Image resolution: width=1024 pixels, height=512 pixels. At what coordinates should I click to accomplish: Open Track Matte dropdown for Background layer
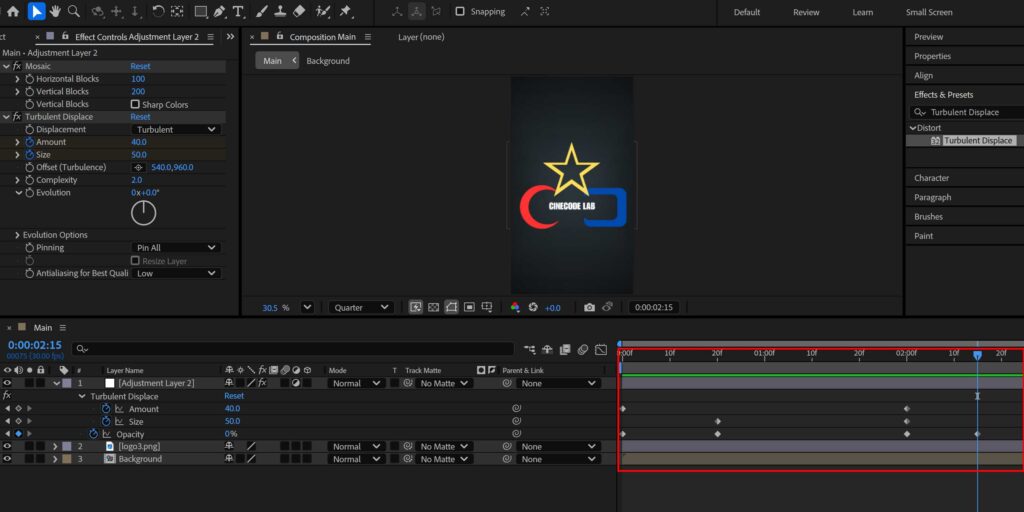445,459
